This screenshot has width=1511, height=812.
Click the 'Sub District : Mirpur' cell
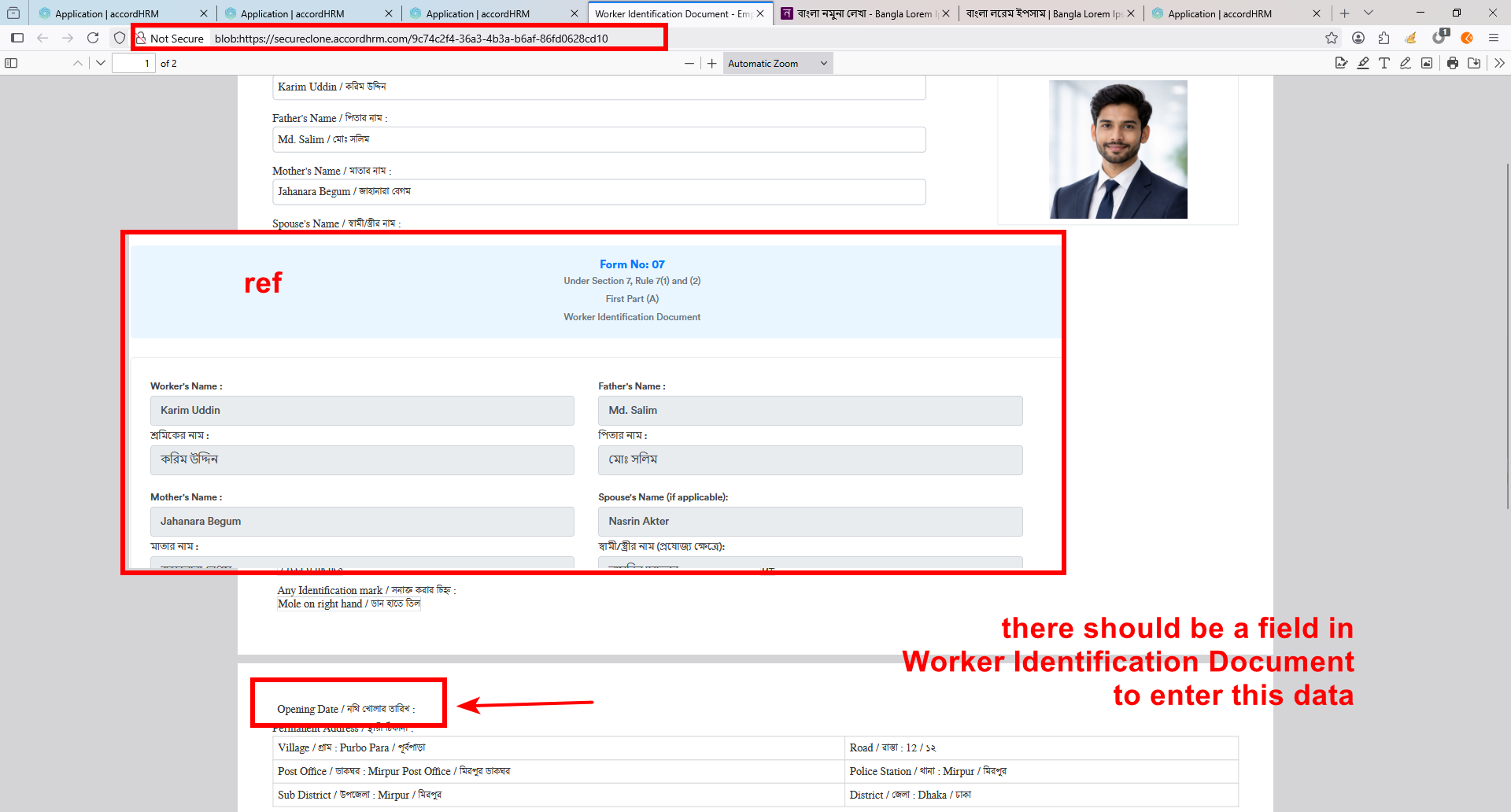pyautogui.click(x=558, y=795)
